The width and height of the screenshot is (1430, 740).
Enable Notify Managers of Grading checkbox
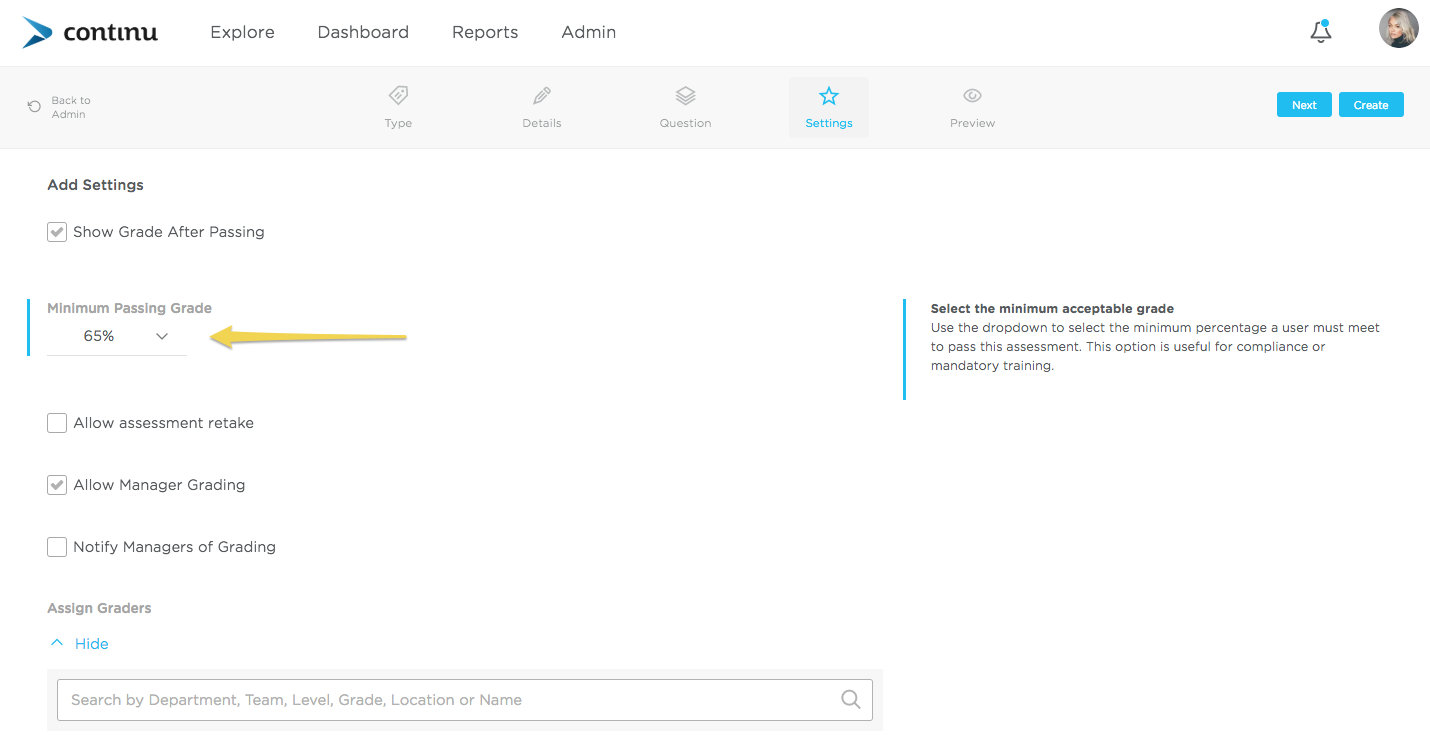(x=57, y=547)
